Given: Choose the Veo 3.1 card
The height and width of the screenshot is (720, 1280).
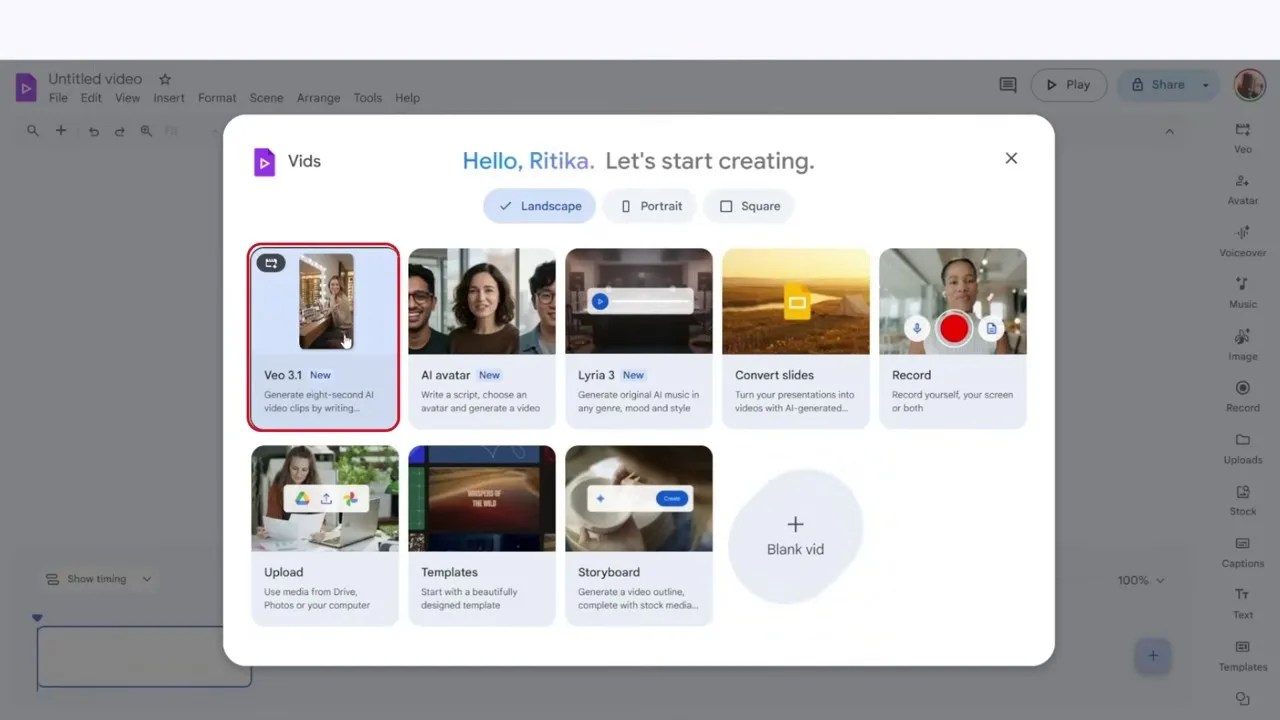Looking at the screenshot, I should (x=324, y=338).
